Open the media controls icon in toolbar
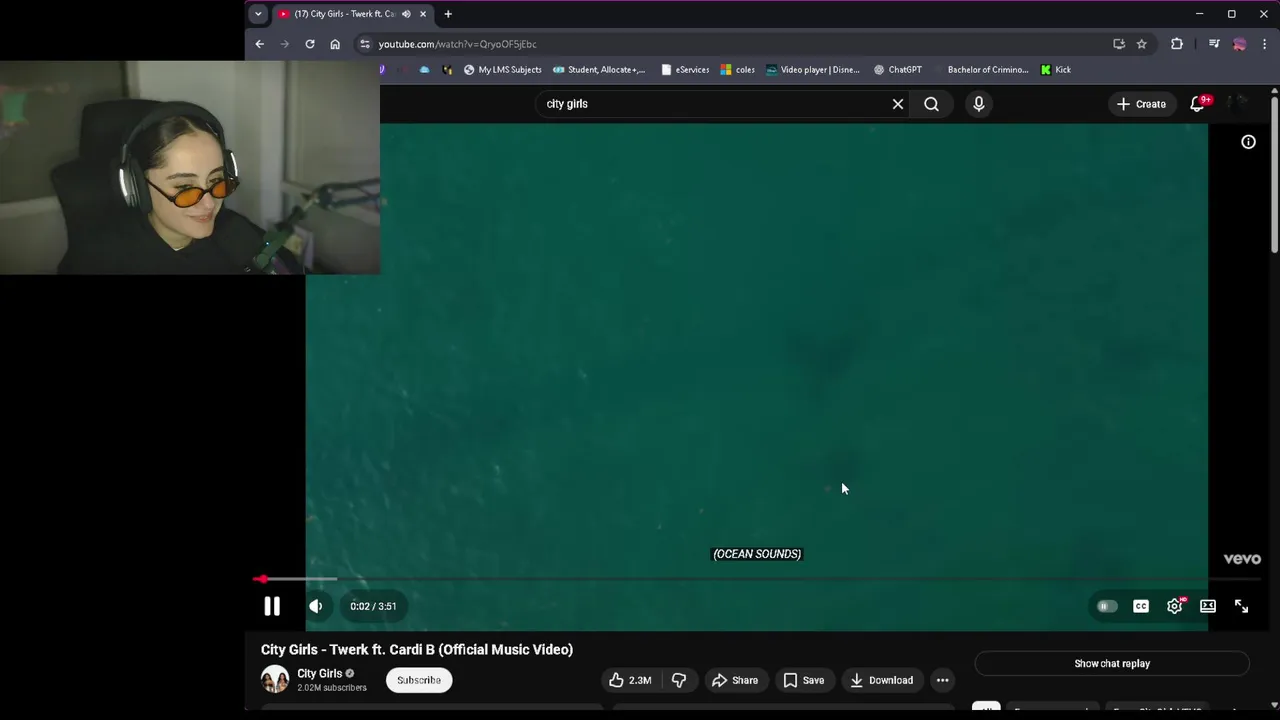Viewport: 1280px width, 720px height. [1214, 44]
